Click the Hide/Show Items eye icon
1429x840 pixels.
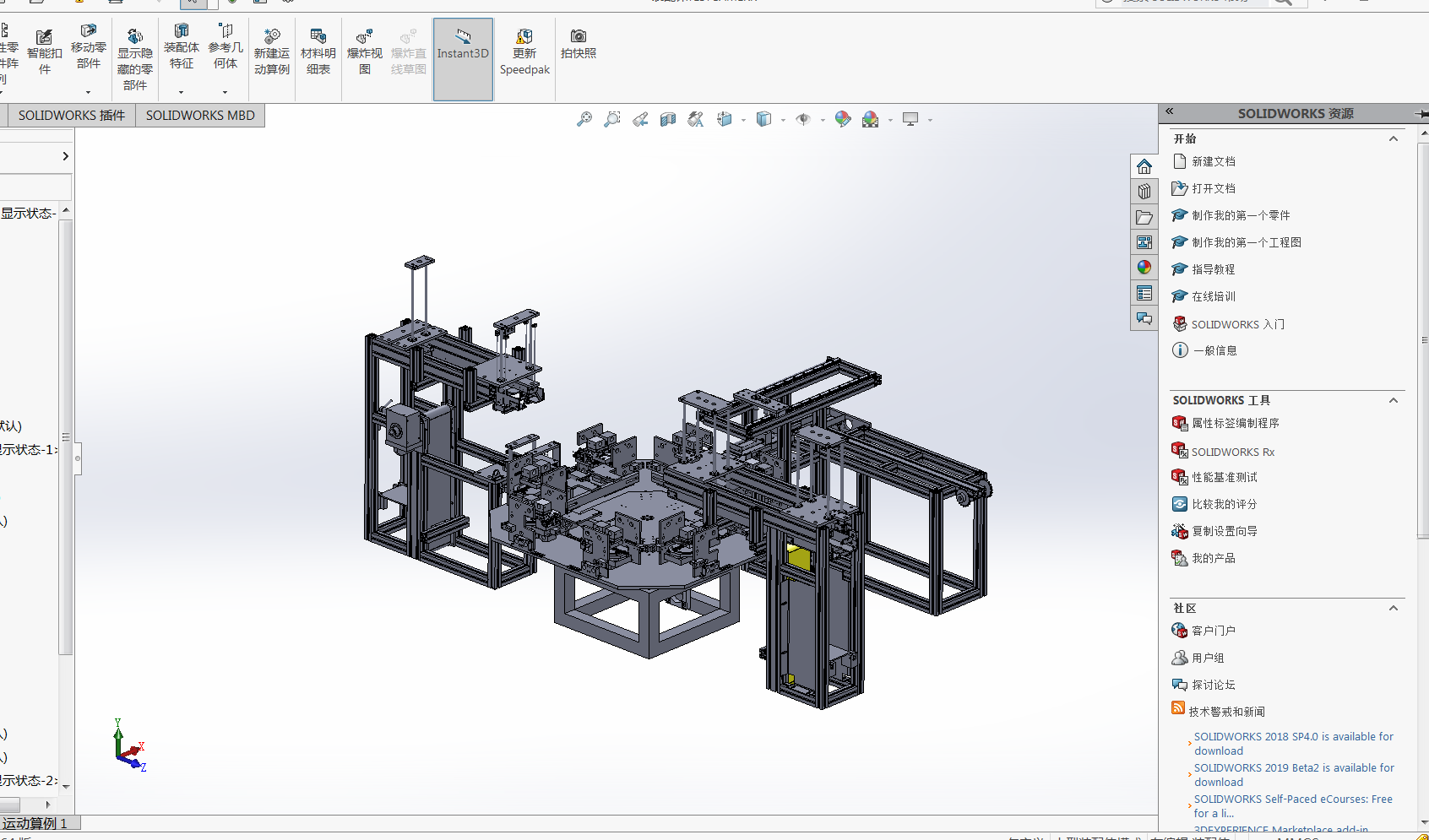pyautogui.click(x=802, y=120)
